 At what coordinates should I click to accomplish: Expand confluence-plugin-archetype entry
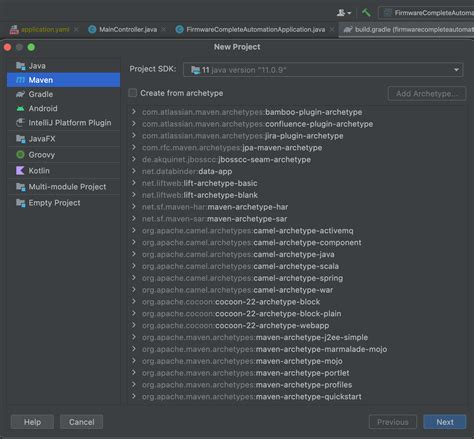134,124
